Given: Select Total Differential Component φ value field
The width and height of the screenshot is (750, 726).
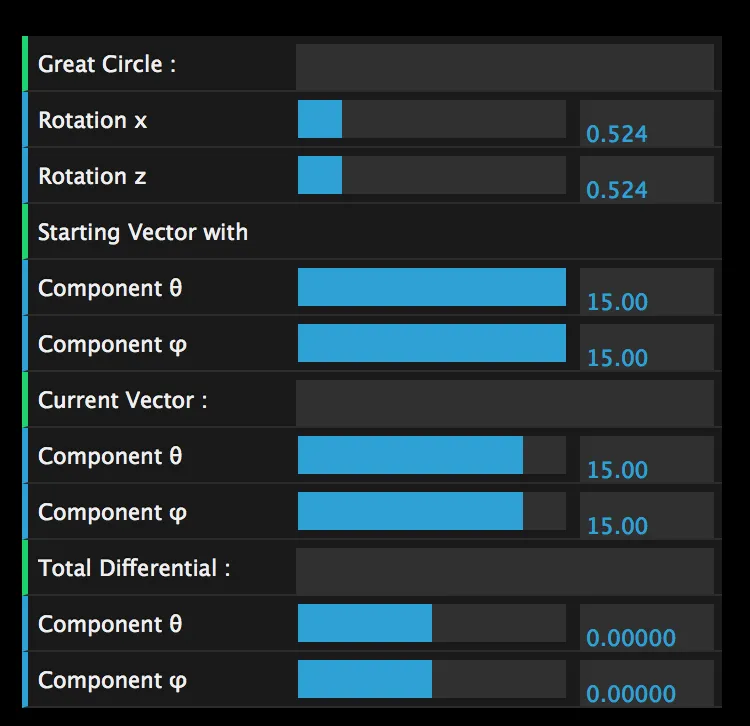Looking at the screenshot, I should pyautogui.click(x=646, y=683).
